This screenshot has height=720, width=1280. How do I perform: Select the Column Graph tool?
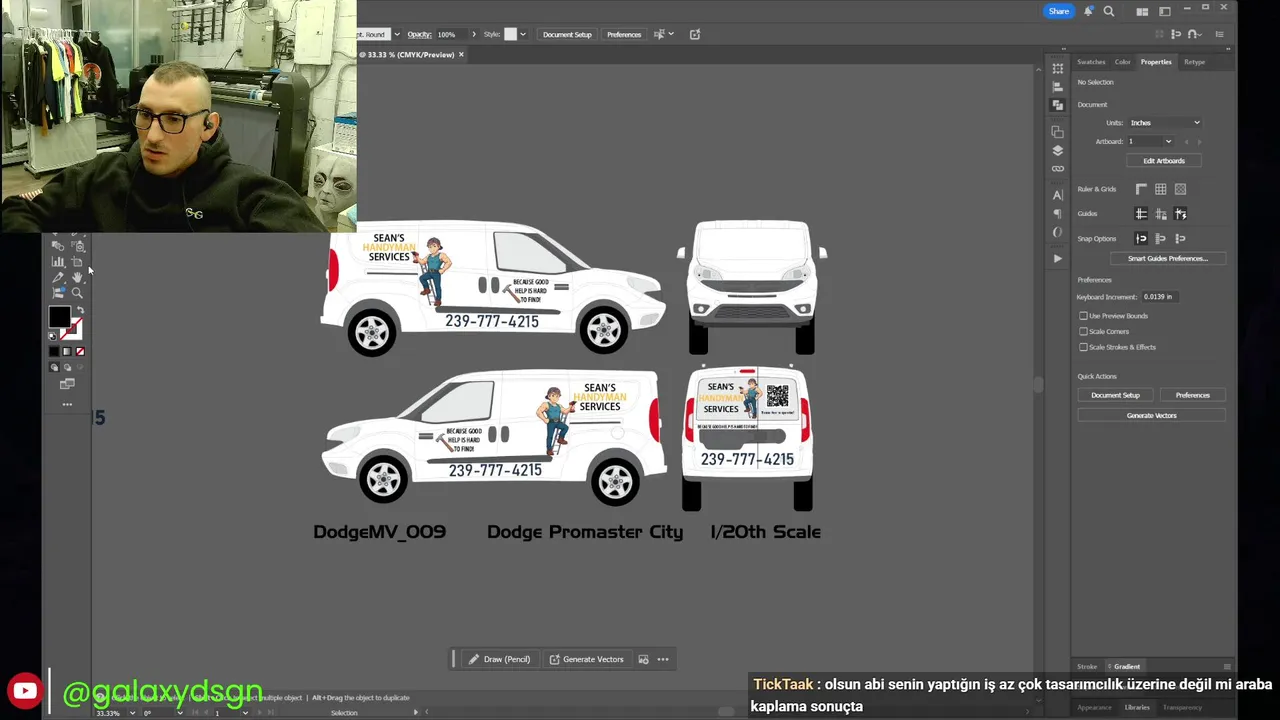click(x=58, y=262)
